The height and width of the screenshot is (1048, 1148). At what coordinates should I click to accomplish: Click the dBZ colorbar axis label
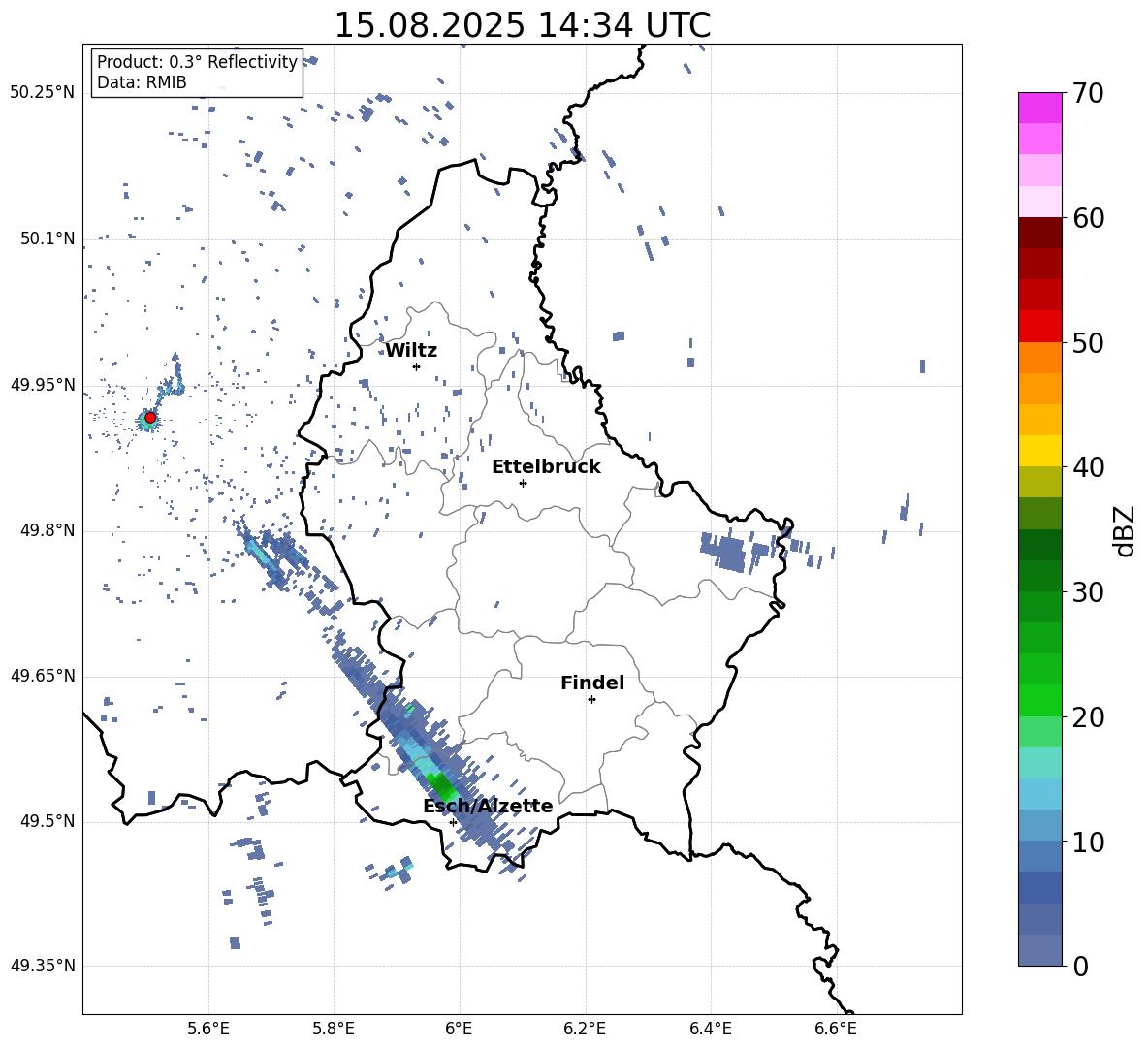[x=1126, y=530]
